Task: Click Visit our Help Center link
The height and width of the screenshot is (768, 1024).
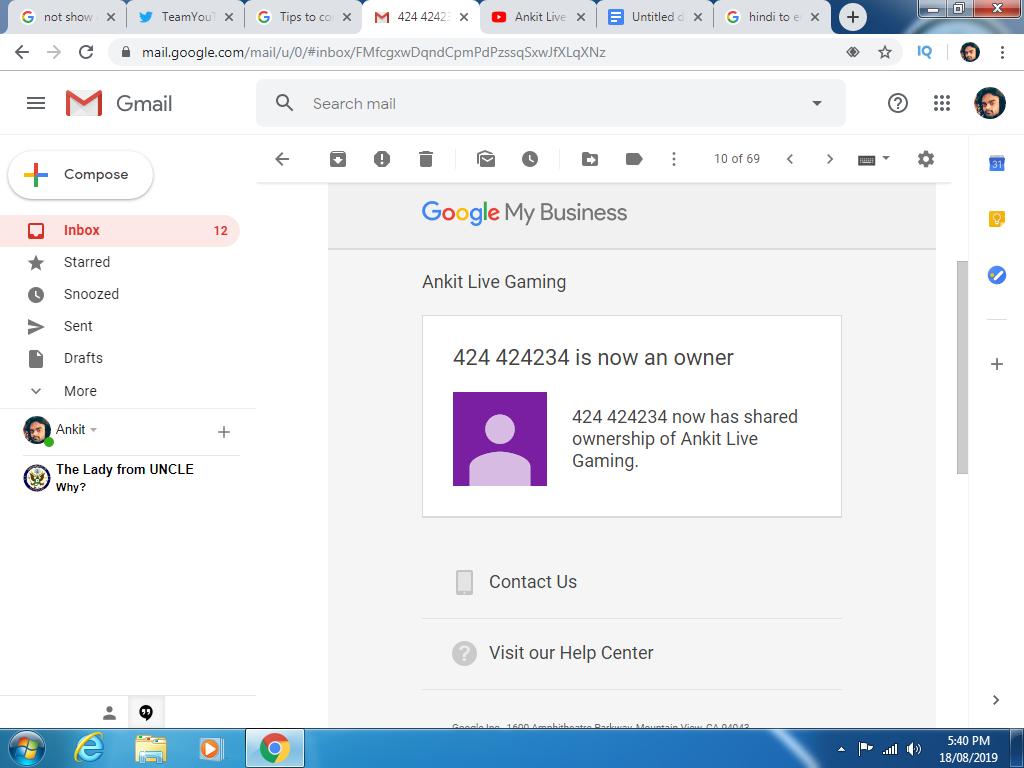Action: (571, 653)
